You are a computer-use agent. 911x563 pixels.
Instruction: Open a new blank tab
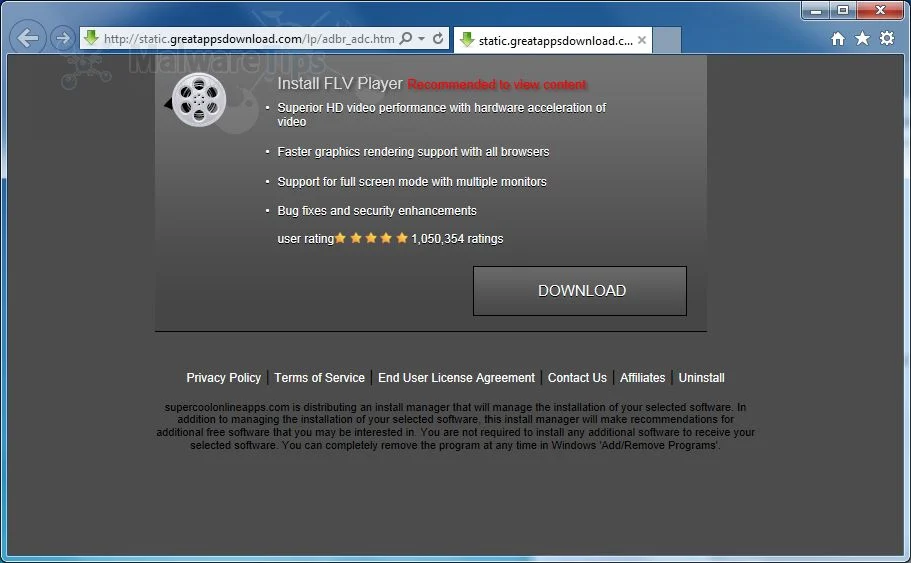pyautogui.click(x=667, y=40)
